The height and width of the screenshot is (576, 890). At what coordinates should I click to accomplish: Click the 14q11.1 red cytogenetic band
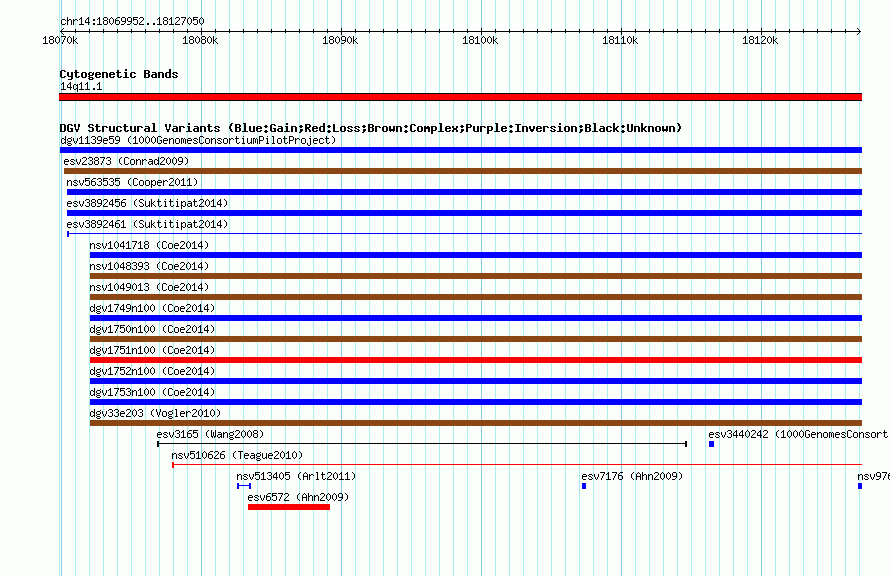(x=460, y=97)
